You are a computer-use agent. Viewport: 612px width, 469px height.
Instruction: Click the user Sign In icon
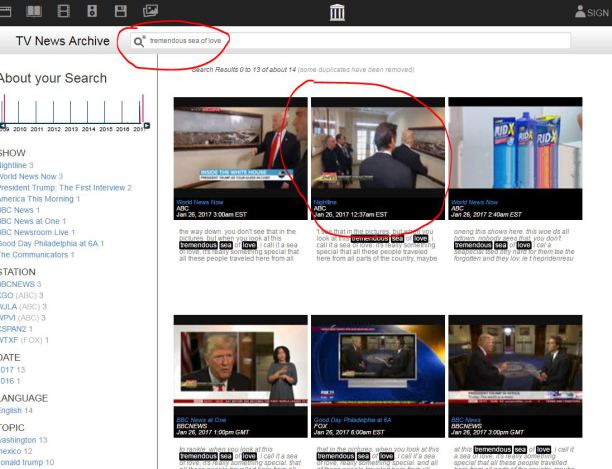pos(580,12)
